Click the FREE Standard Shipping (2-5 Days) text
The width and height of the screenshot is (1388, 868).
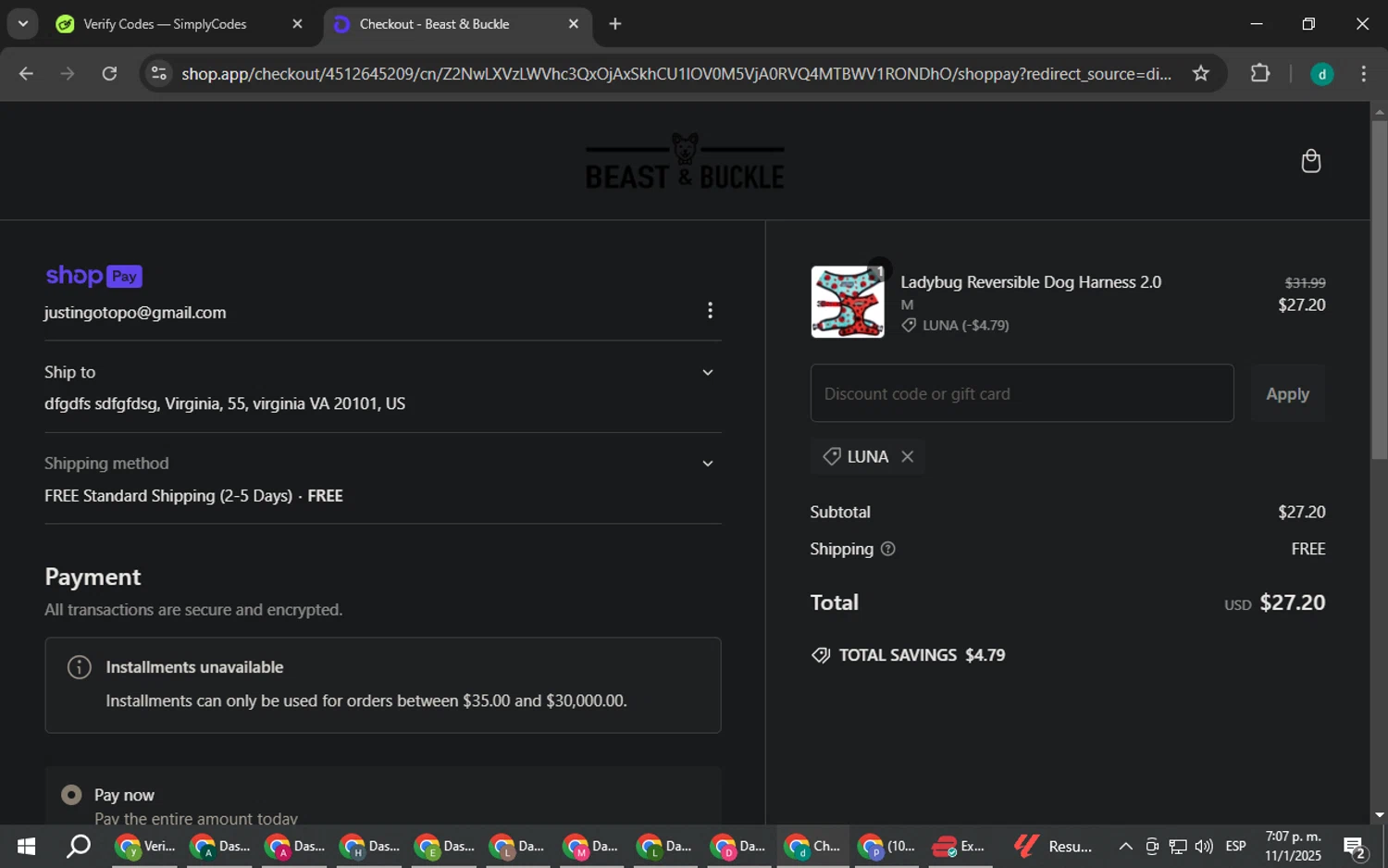(x=168, y=496)
